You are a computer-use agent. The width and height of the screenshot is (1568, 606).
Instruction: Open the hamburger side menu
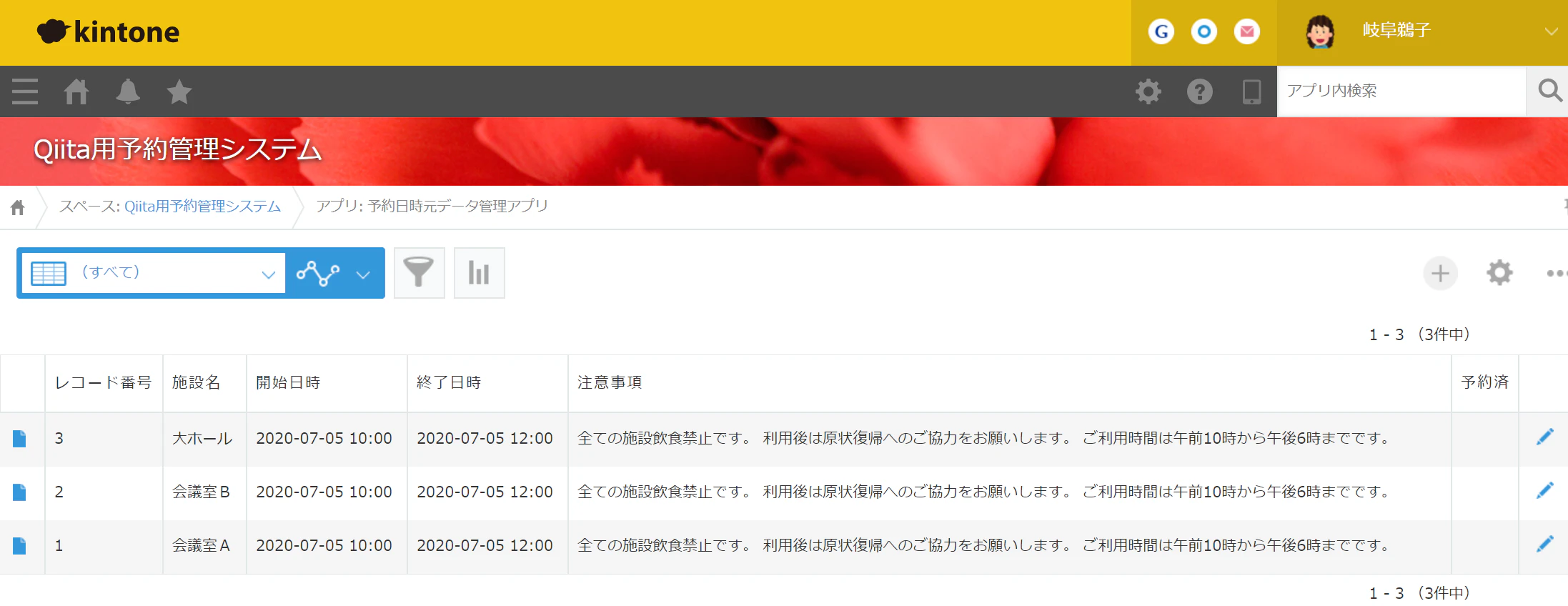click(25, 91)
